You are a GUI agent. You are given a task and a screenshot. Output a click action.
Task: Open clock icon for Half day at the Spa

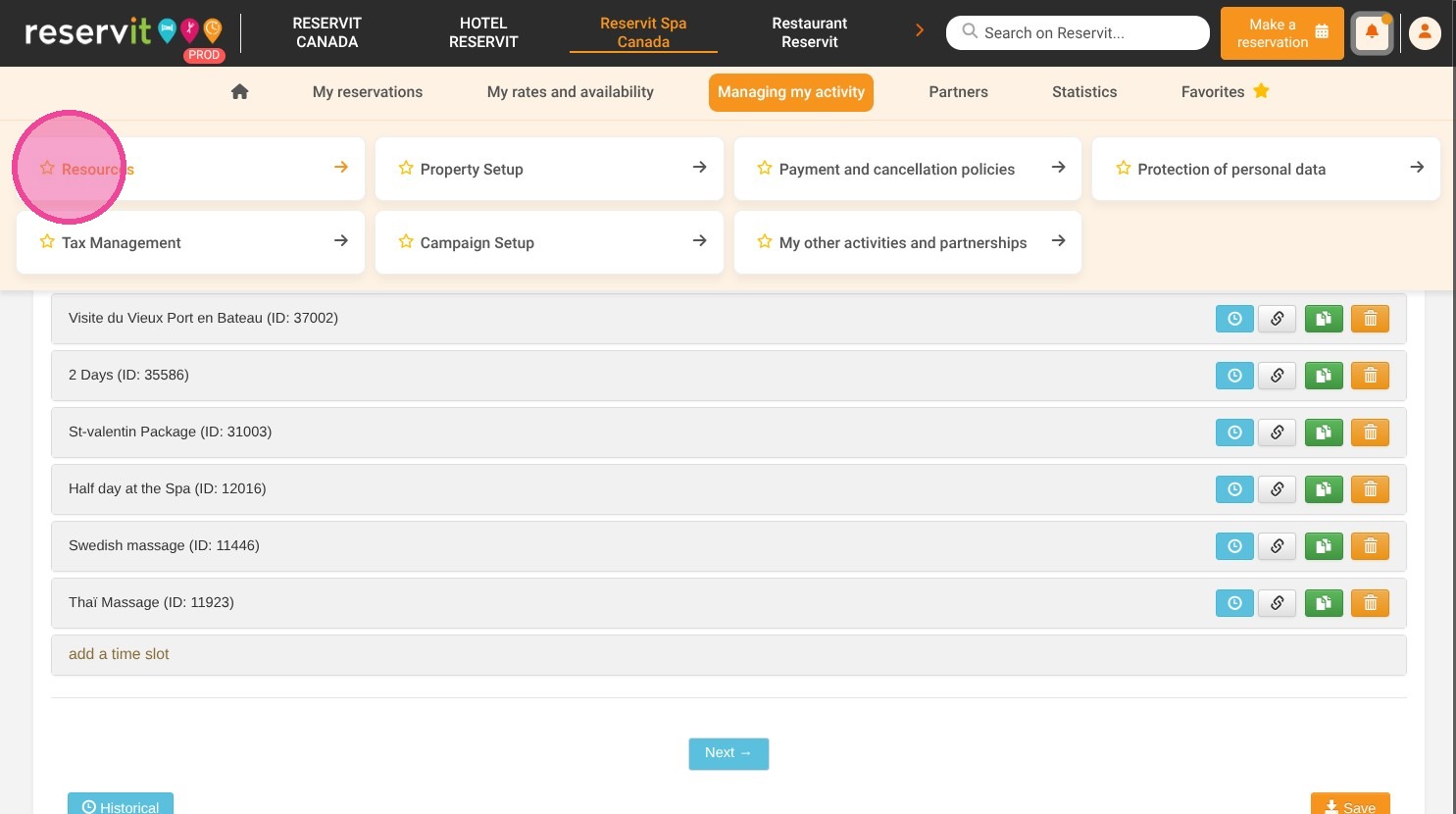1234,489
